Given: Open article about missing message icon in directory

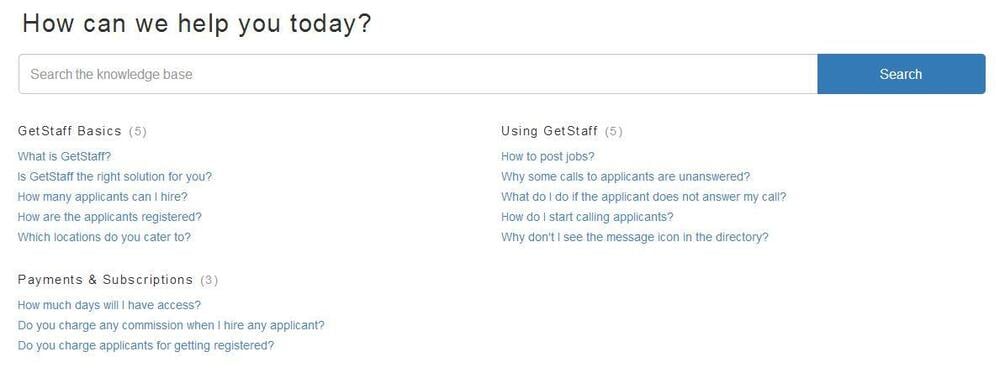Looking at the screenshot, I should pos(635,236).
